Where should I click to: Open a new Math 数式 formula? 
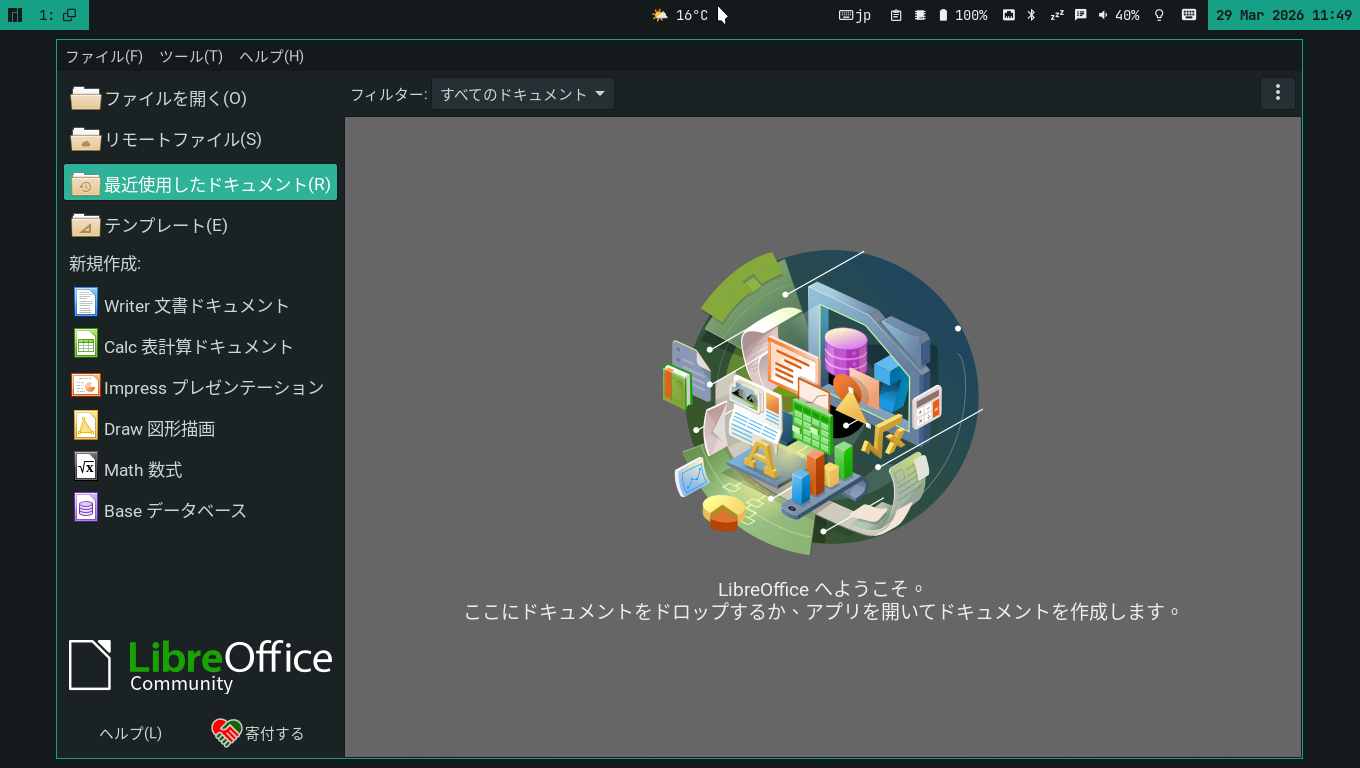tap(200, 469)
